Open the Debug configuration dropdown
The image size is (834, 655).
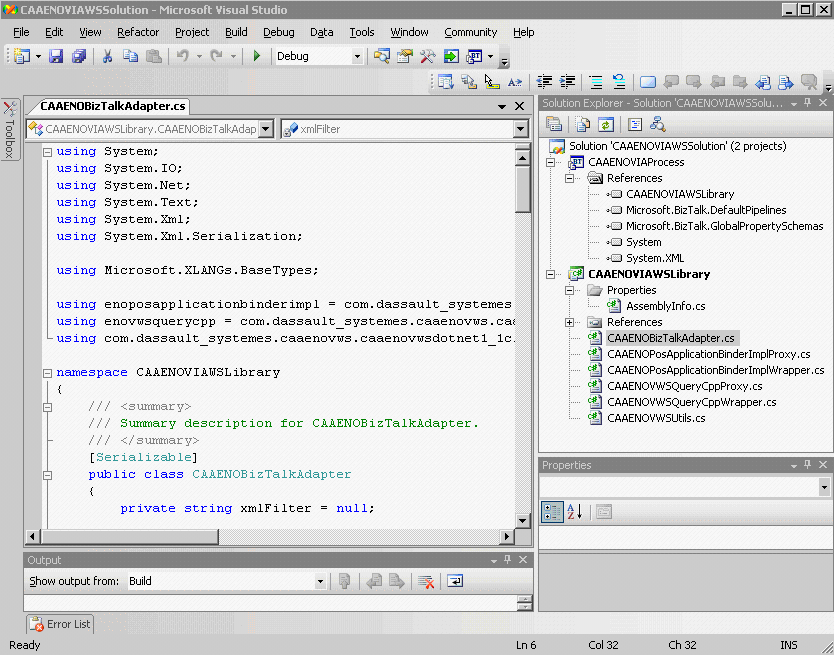tap(357, 56)
